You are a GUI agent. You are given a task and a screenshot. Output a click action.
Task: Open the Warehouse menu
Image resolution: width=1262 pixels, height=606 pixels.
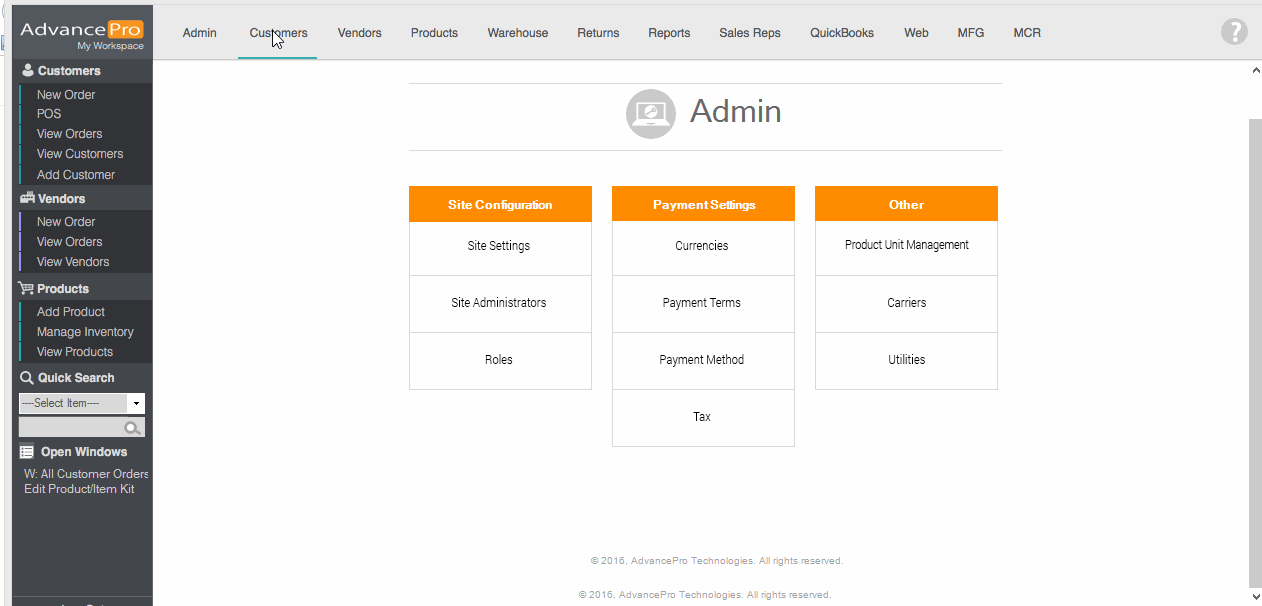(517, 33)
